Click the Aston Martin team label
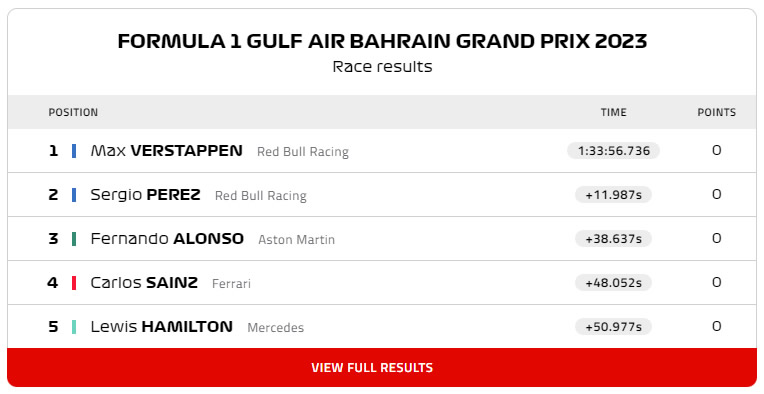 click(296, 240)
